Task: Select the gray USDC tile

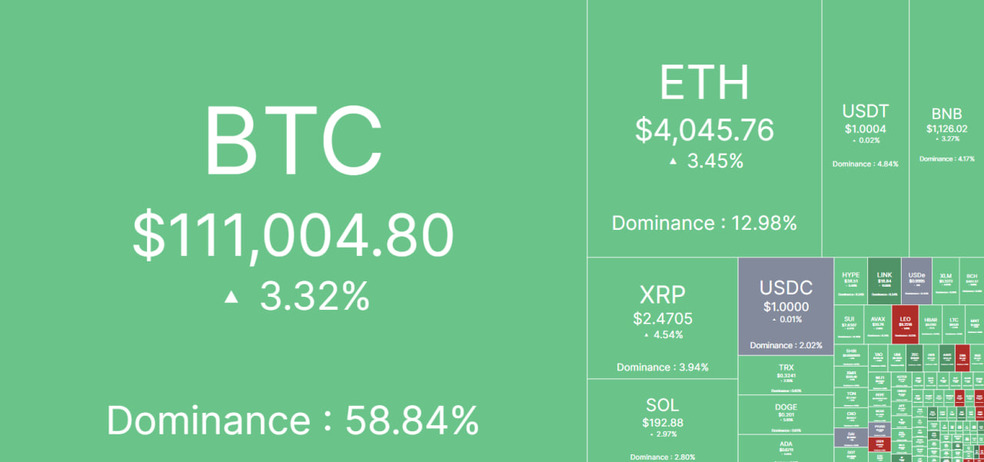Action: [x=786, y=304]
